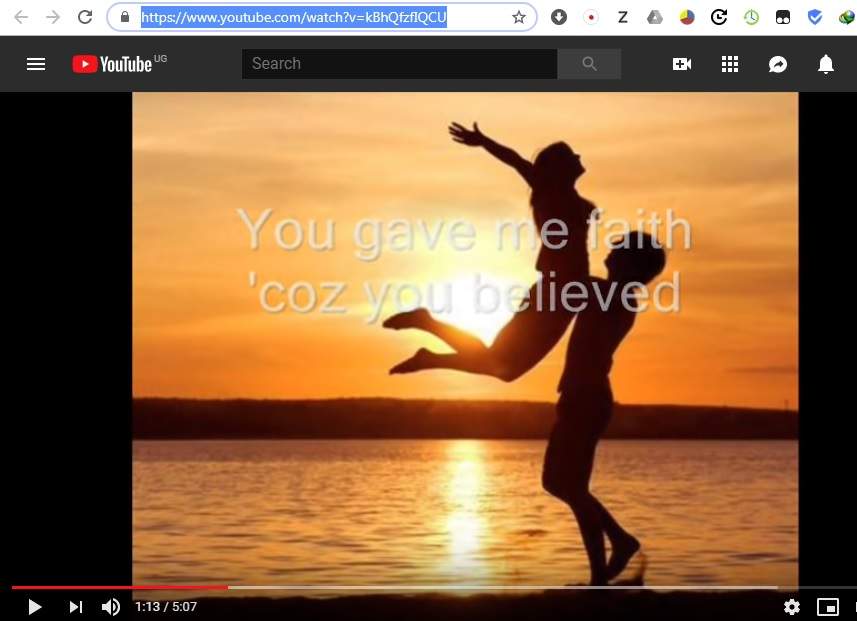View site info via the padlock icon
The width and height of the screenshot is (857, 621).
pyautogui.click(x=125, y=17)
